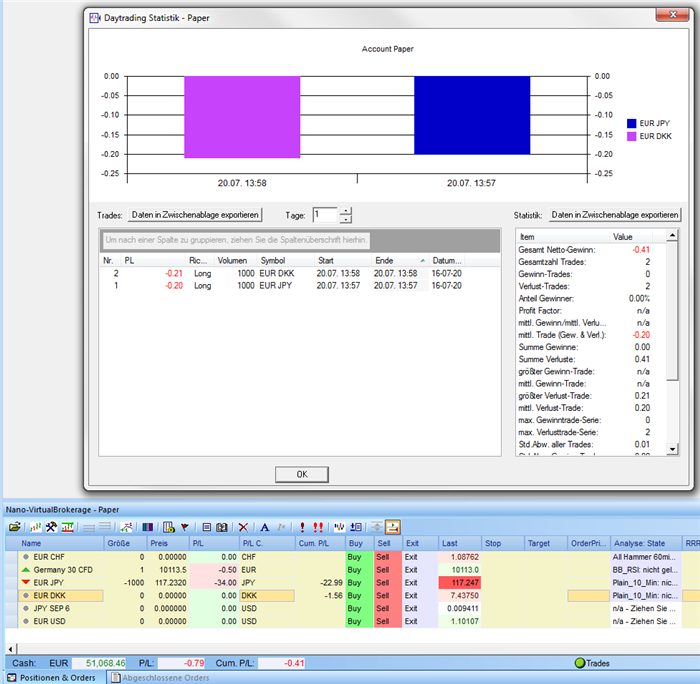The image size is (700, 684).
Task: Click the red flag icon in toolbar
Action: click(x=184, y=526)
